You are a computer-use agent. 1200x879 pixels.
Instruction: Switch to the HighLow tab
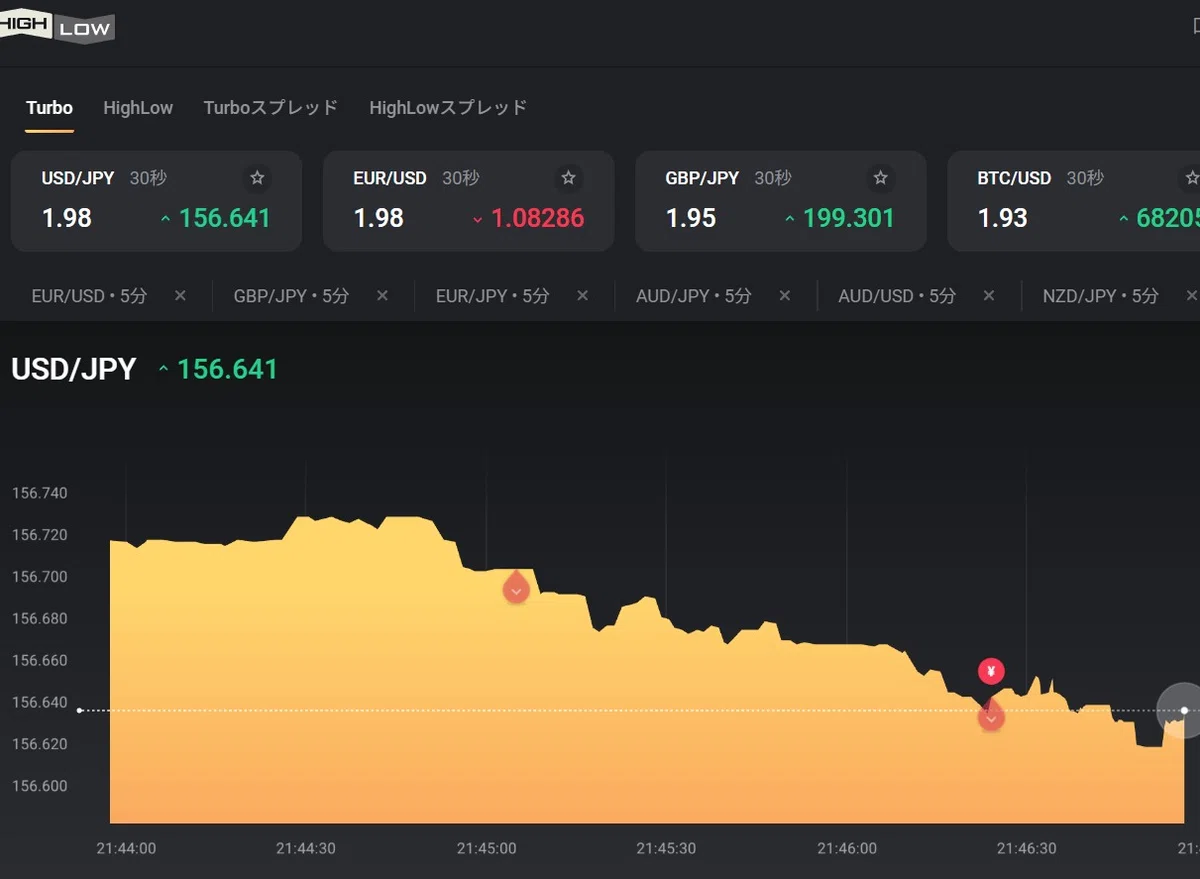(x=138, y=108)
